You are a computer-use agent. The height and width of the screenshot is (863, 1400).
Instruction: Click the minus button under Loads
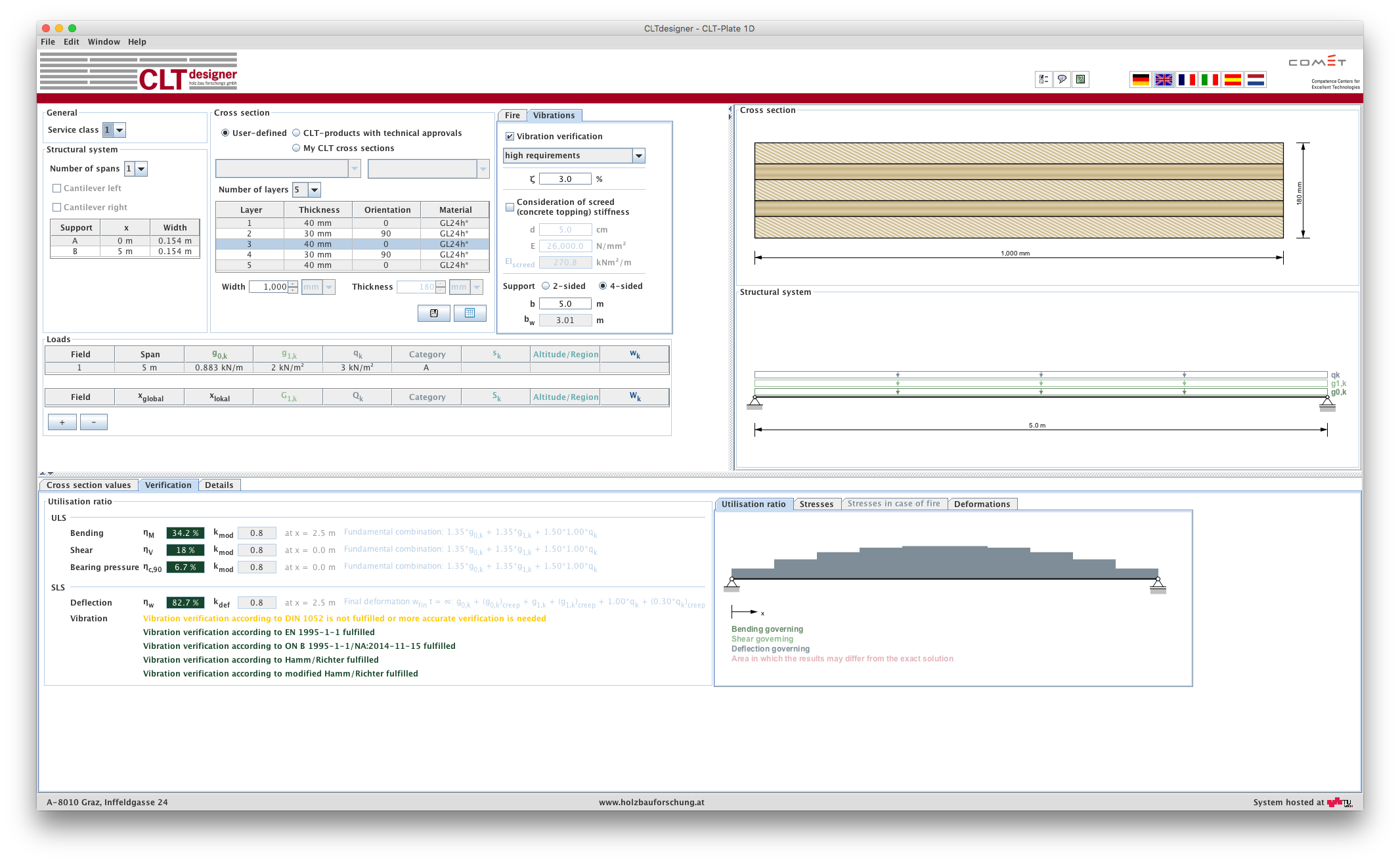[94, 422]
